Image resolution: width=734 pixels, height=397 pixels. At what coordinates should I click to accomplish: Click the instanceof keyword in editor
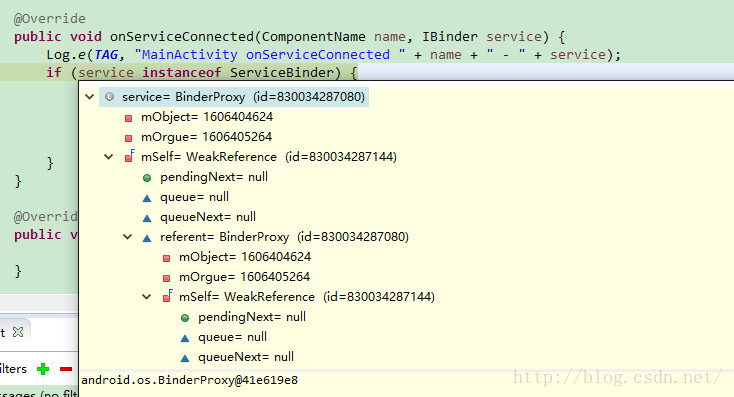pyautogui.click(x=182, y=73)
